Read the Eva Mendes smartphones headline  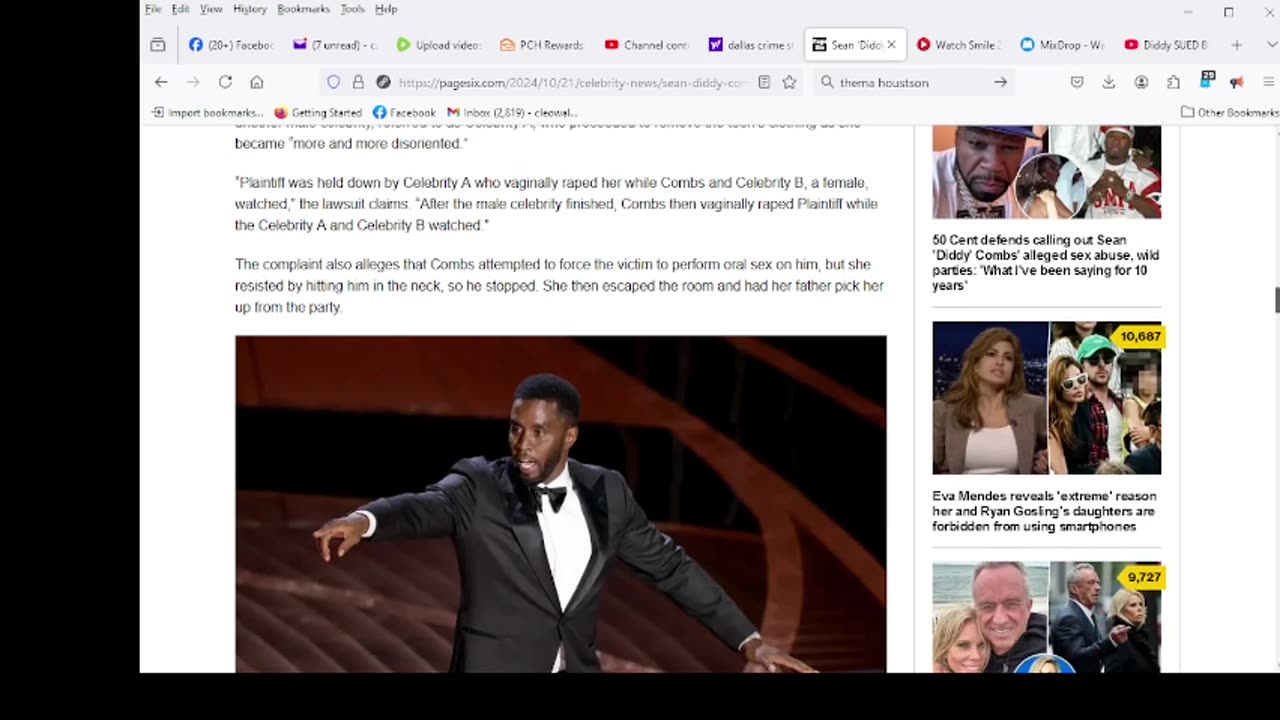1044,511
